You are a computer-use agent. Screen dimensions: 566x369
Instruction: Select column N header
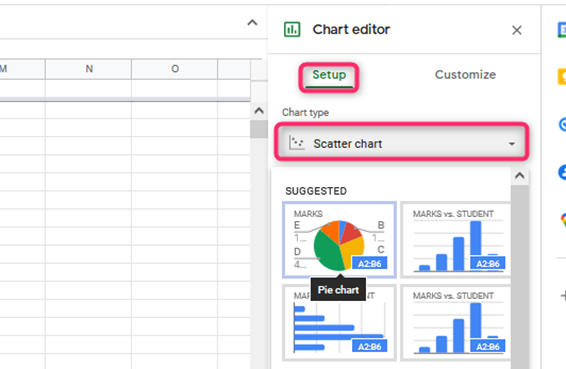[88, 69]
